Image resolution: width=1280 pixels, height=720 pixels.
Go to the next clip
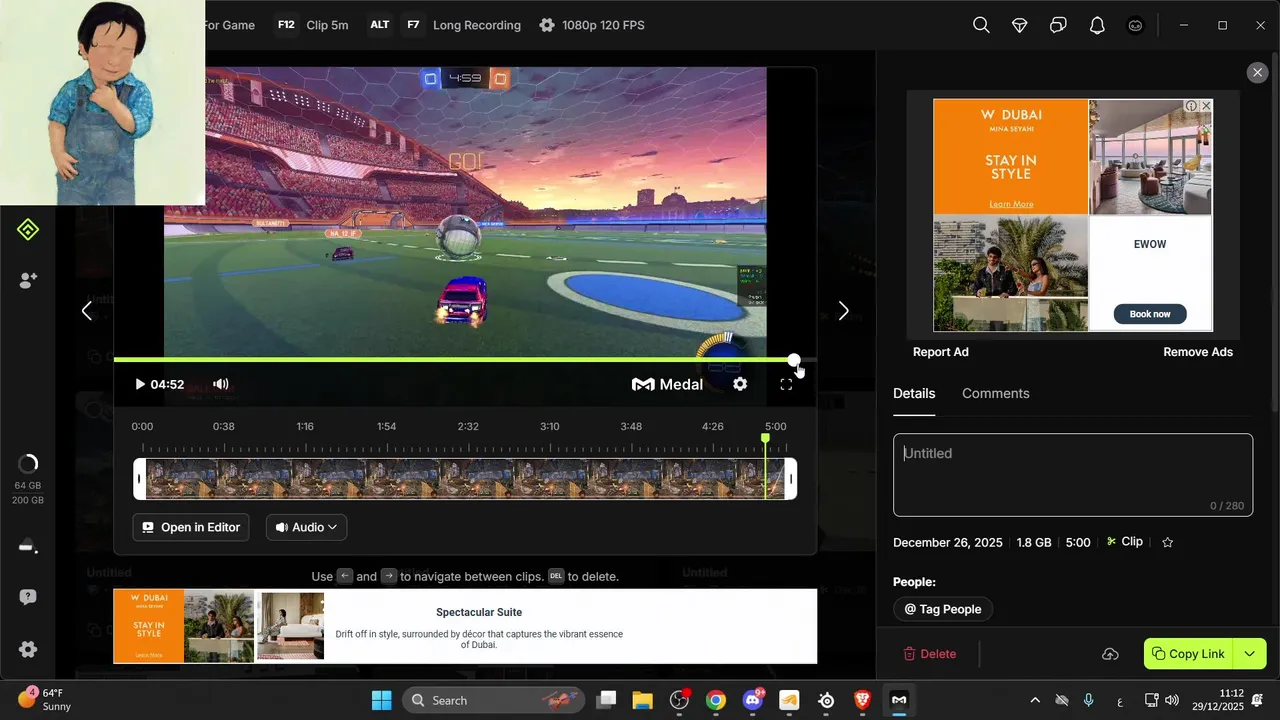(843, 311)
